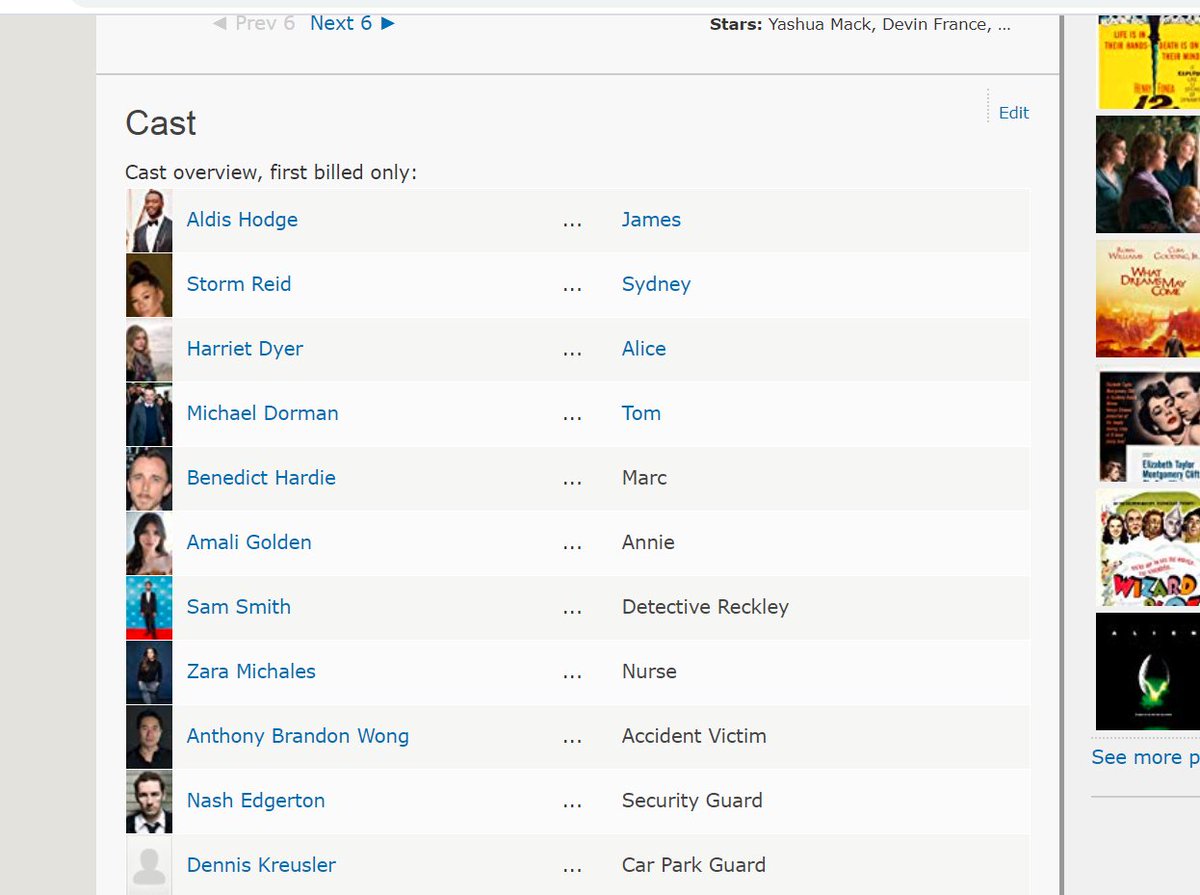Open the Nash Edgerton actor page
The height and width of the screenshot is (895, 1200).
pos(256,801)
